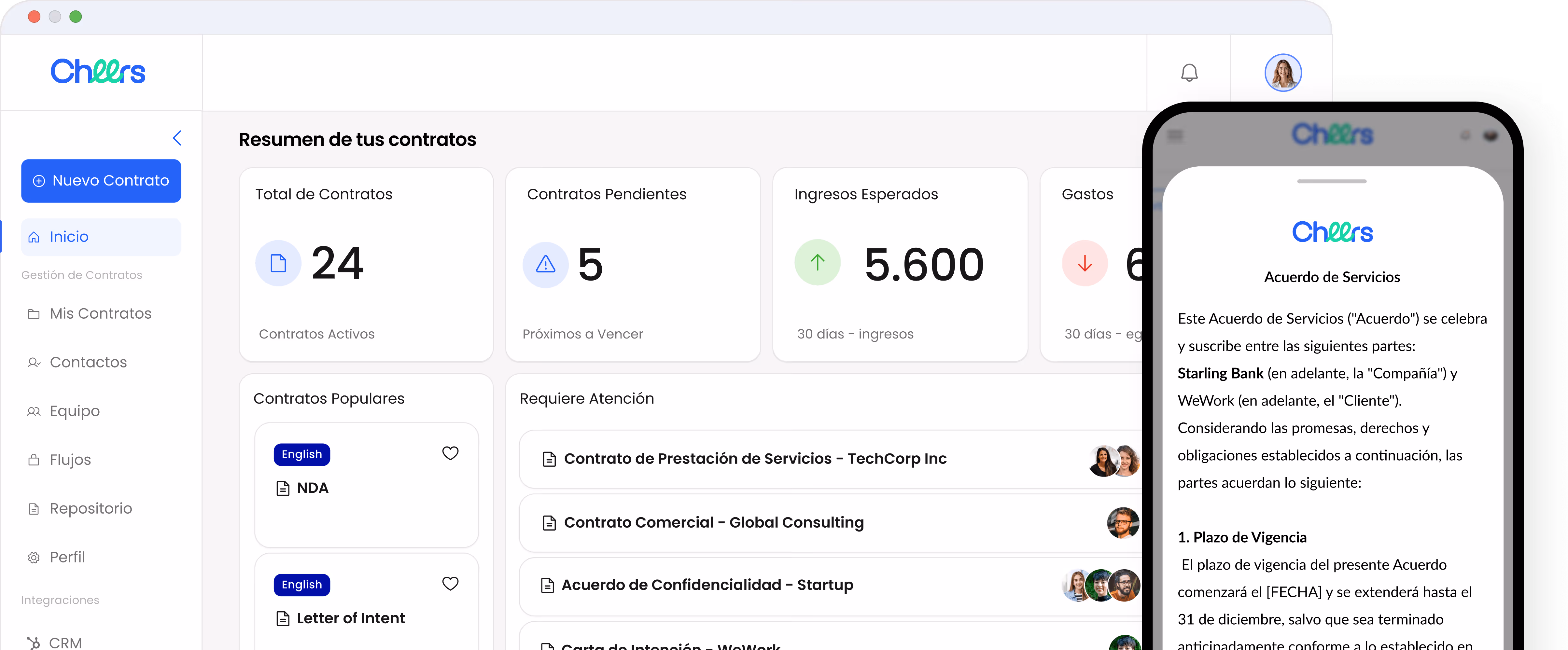
Task: Open Contrato Comercial - Global Consulting
Action: [713, 523]
